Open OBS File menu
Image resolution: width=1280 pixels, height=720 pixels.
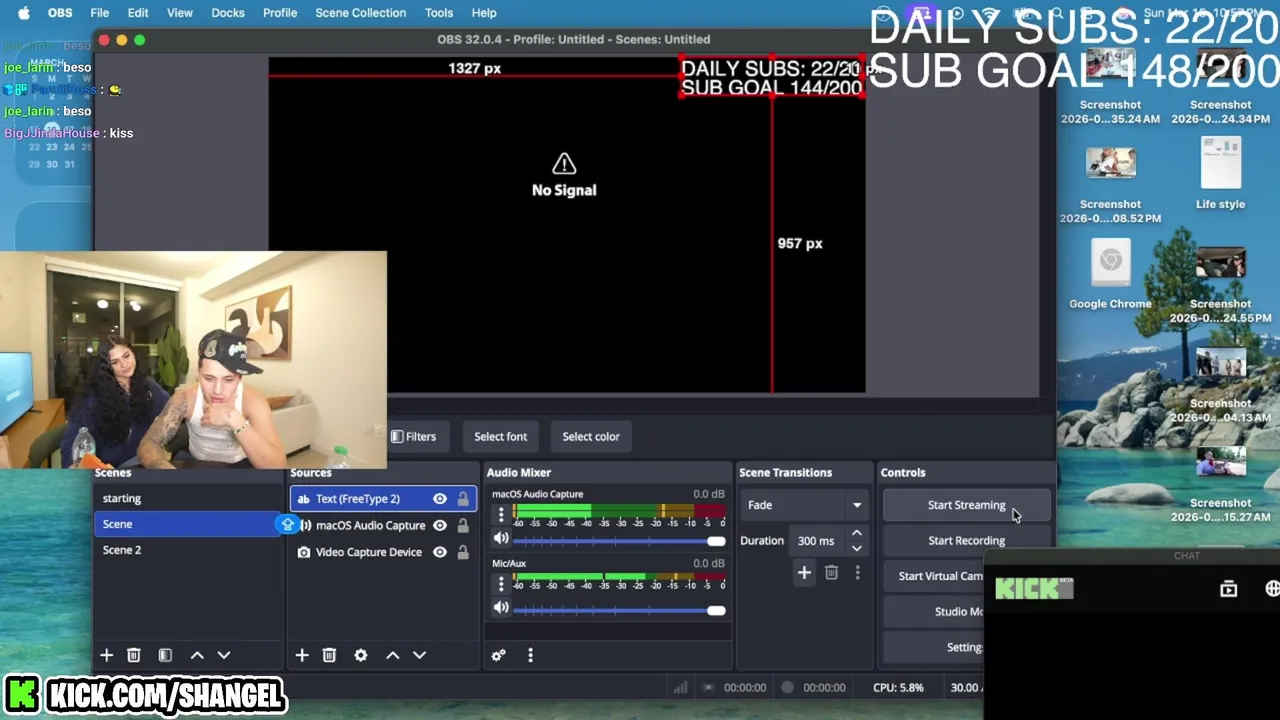point(100,13)
